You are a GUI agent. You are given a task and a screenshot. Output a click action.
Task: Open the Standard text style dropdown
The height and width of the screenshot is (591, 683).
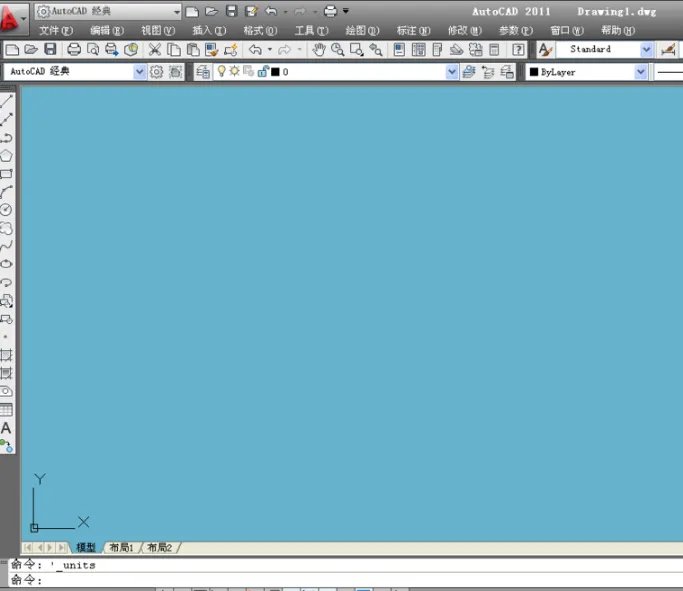(x=645, y=49)
